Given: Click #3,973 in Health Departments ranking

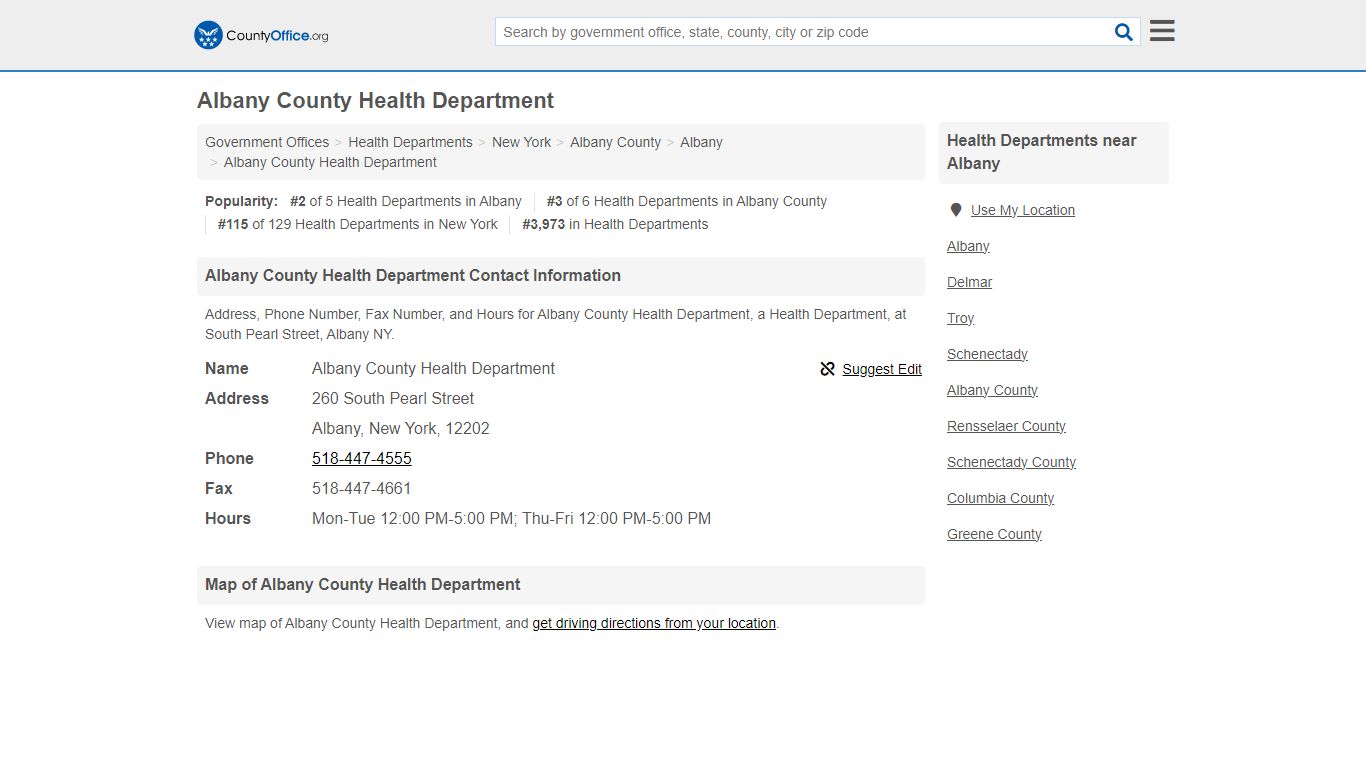Looking at the screenshot, I should click(615, 224).
